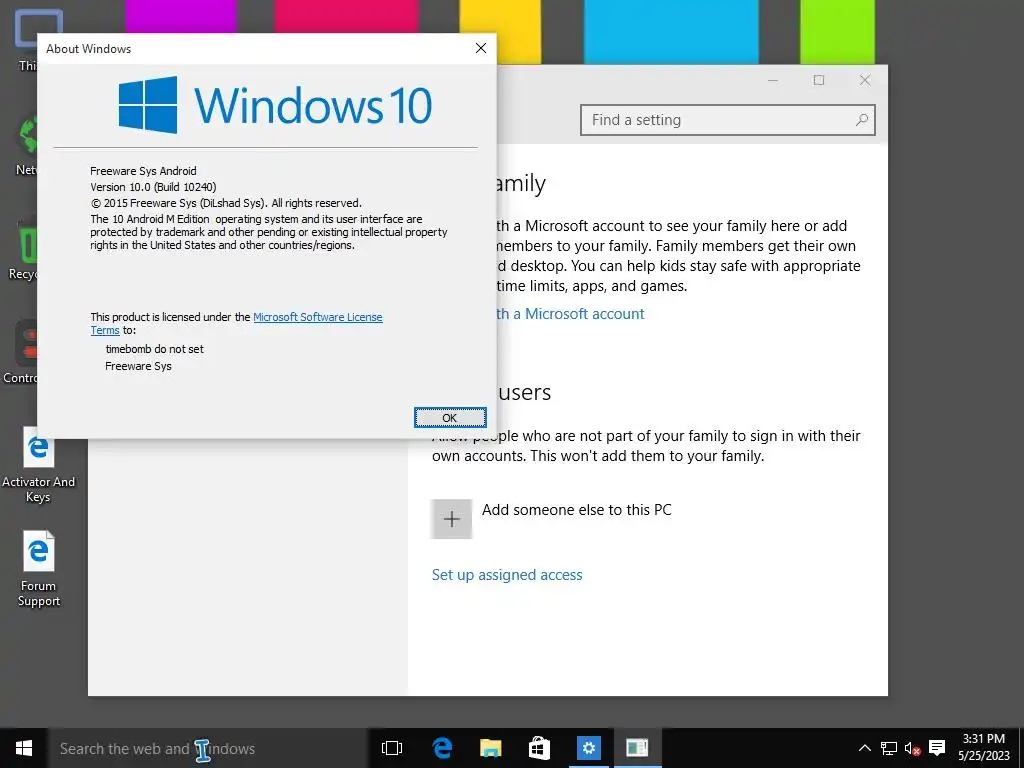Click the muted volume tray icon
This screenshot has height=768, width=1024.
(912, 748)
